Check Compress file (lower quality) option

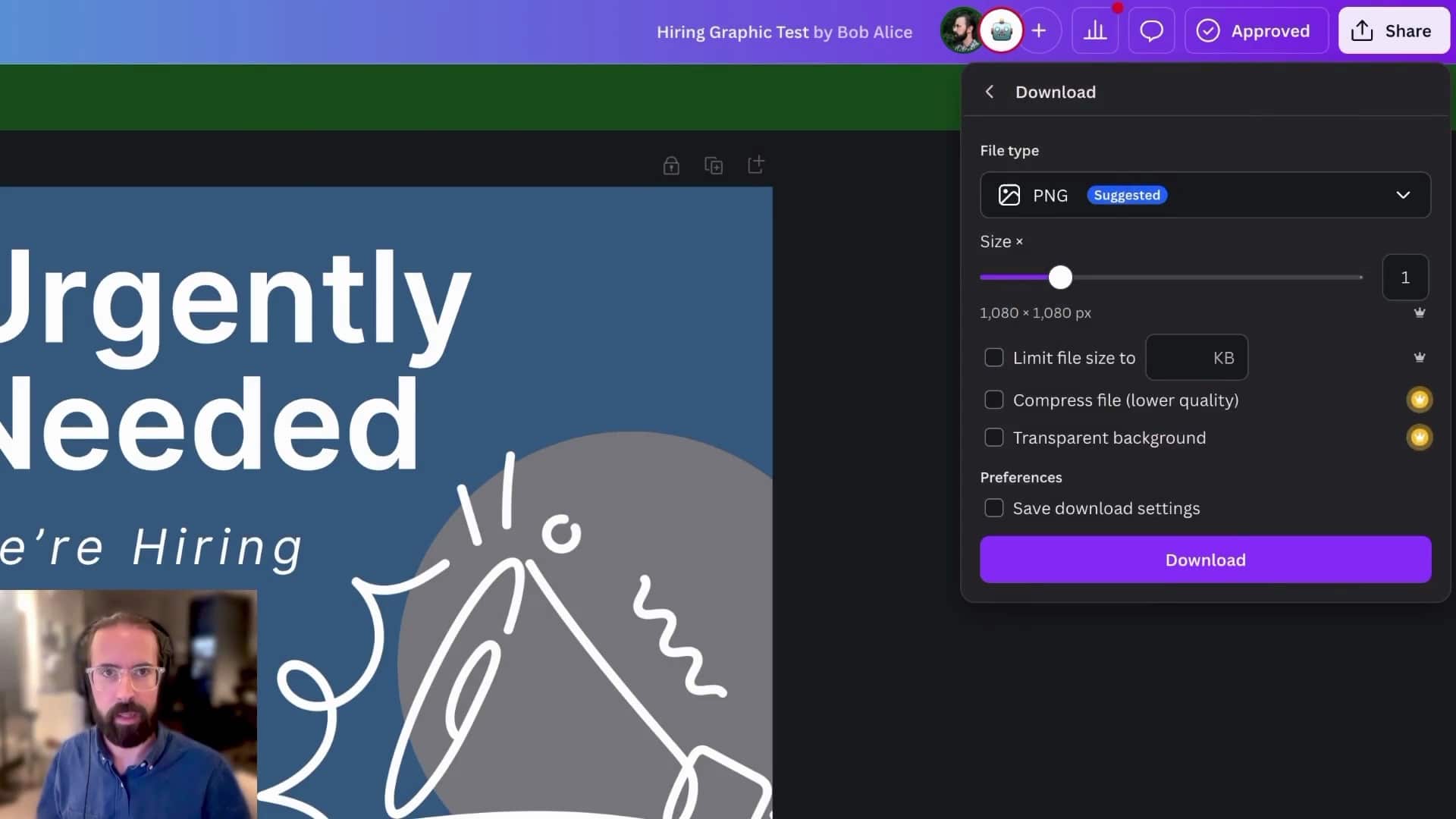pos(993,400)
